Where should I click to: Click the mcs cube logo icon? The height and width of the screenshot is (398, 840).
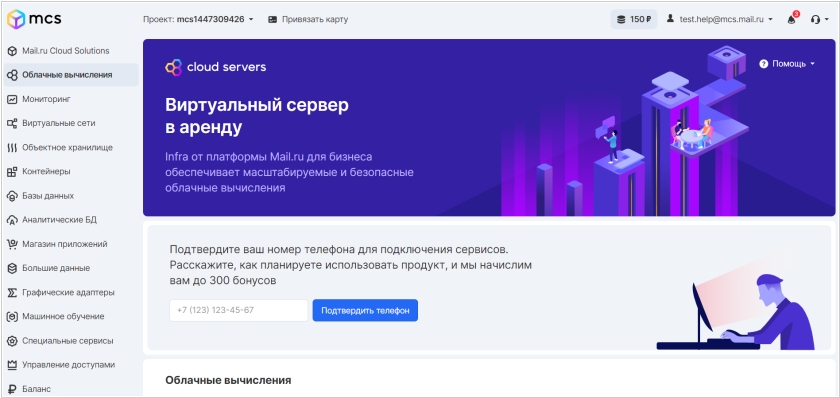pos(16,19)
